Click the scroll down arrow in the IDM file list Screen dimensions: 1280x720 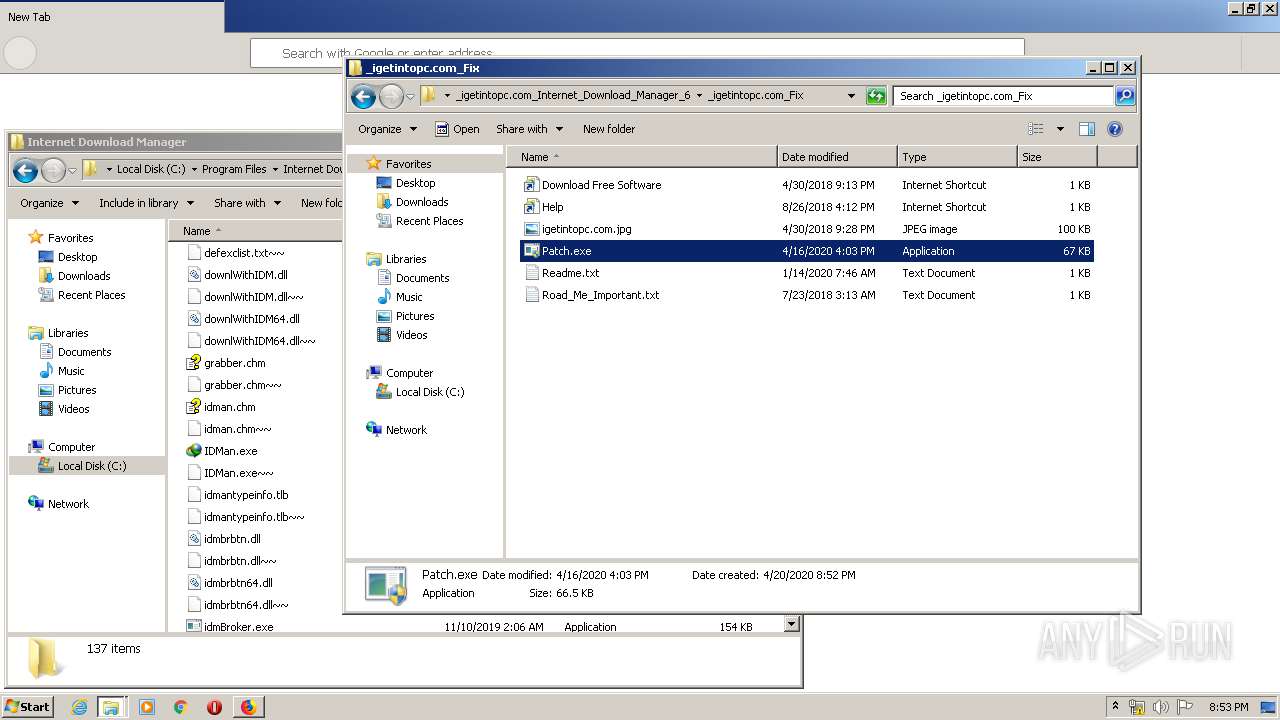pyautogui.click(x=791, y=625)
